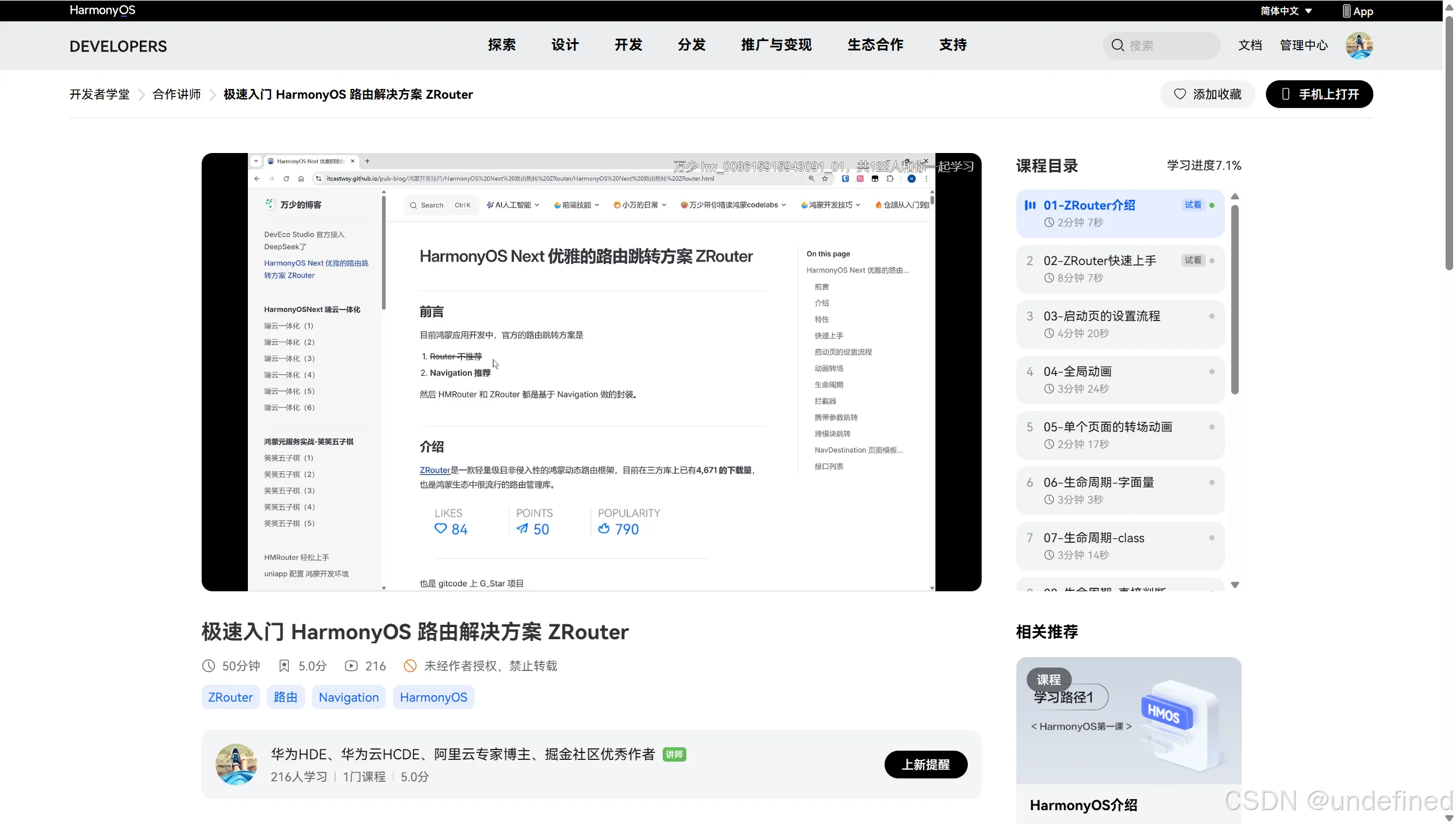Play lesson 01-ZRouter介绍

coord(1120,213)
